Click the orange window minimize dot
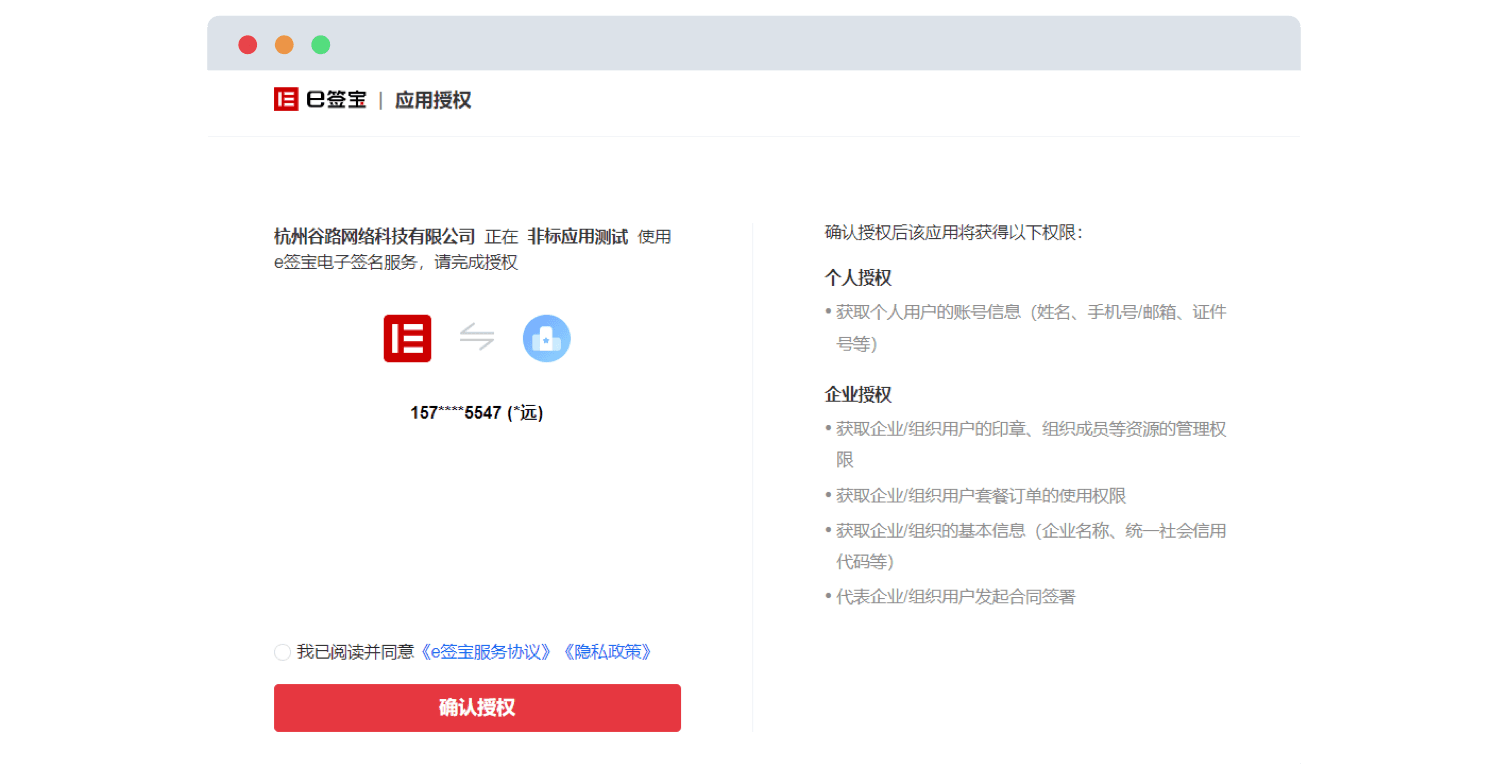 [x=284, y=45]
